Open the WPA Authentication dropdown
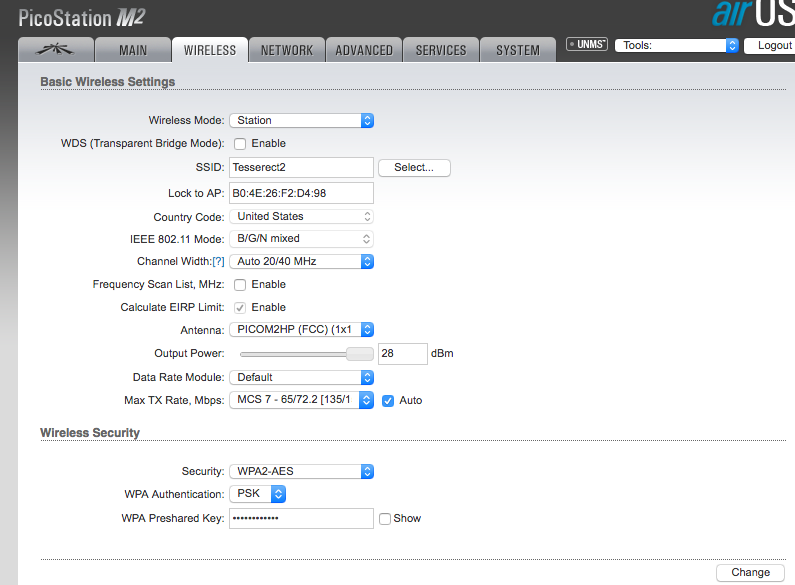Viewport: 795px width, 585px height. coord(258,494)
